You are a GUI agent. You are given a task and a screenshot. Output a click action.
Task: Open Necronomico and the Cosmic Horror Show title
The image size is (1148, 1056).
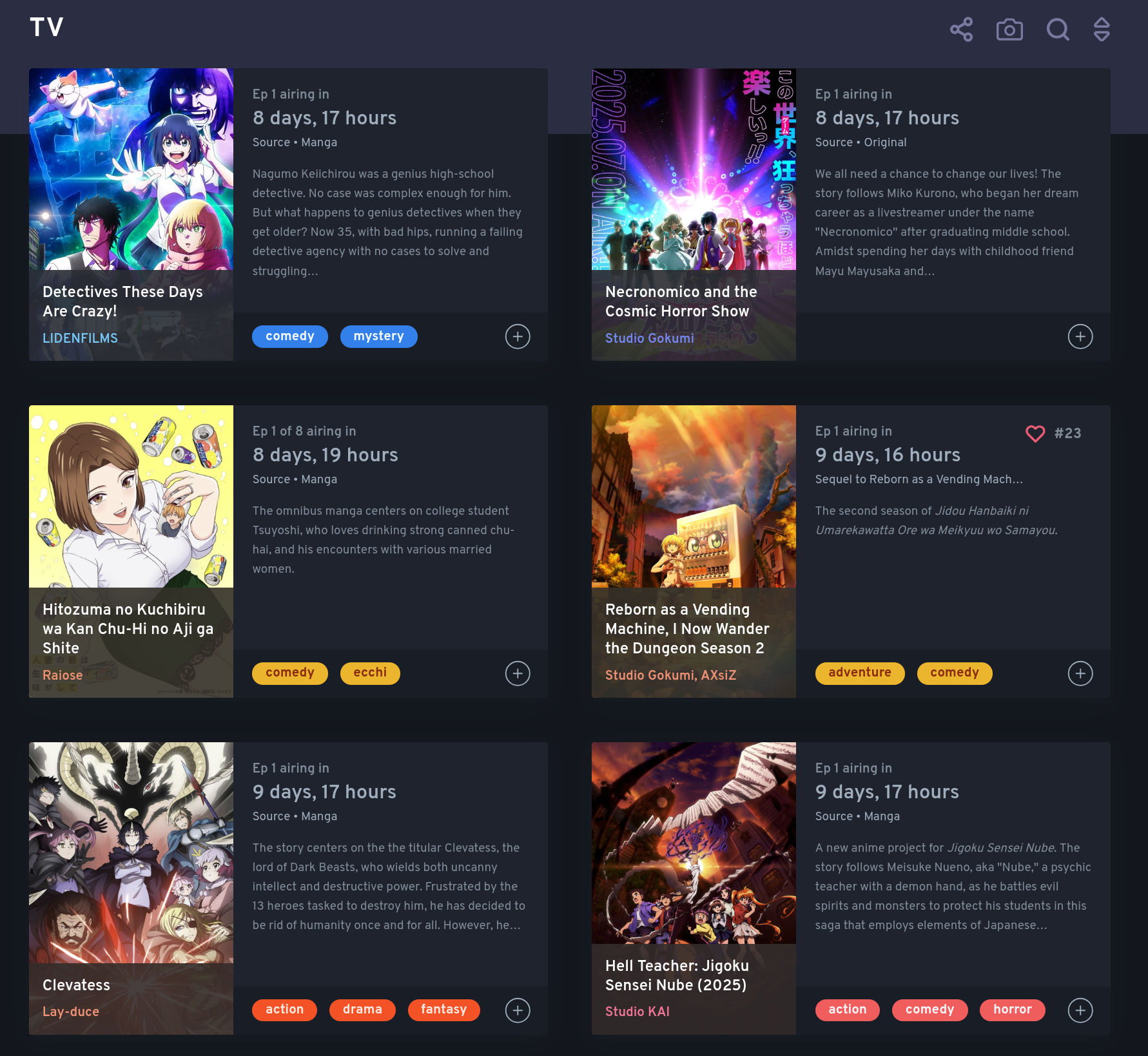point(681,302)
